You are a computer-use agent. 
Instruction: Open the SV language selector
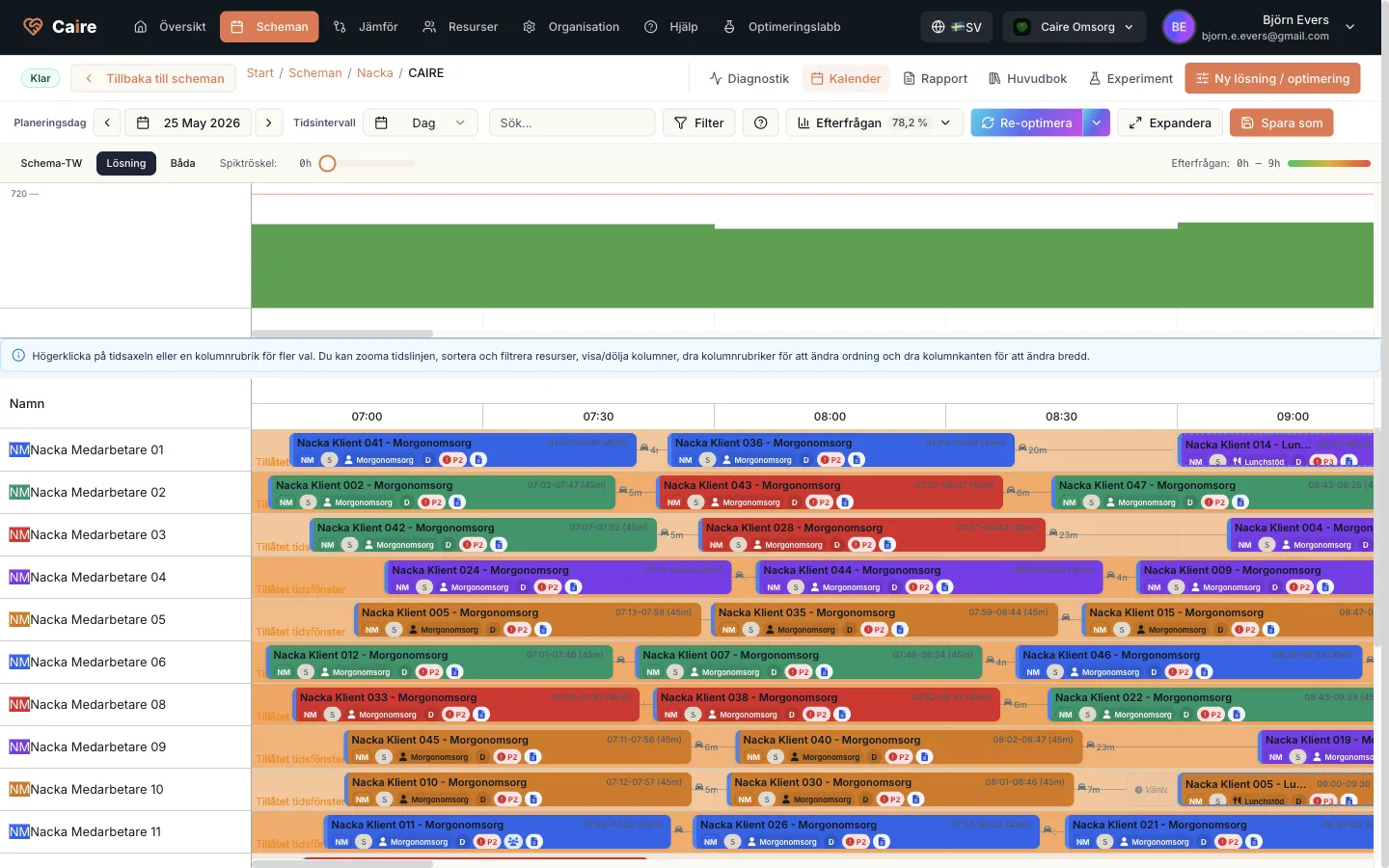pos(956,27)
